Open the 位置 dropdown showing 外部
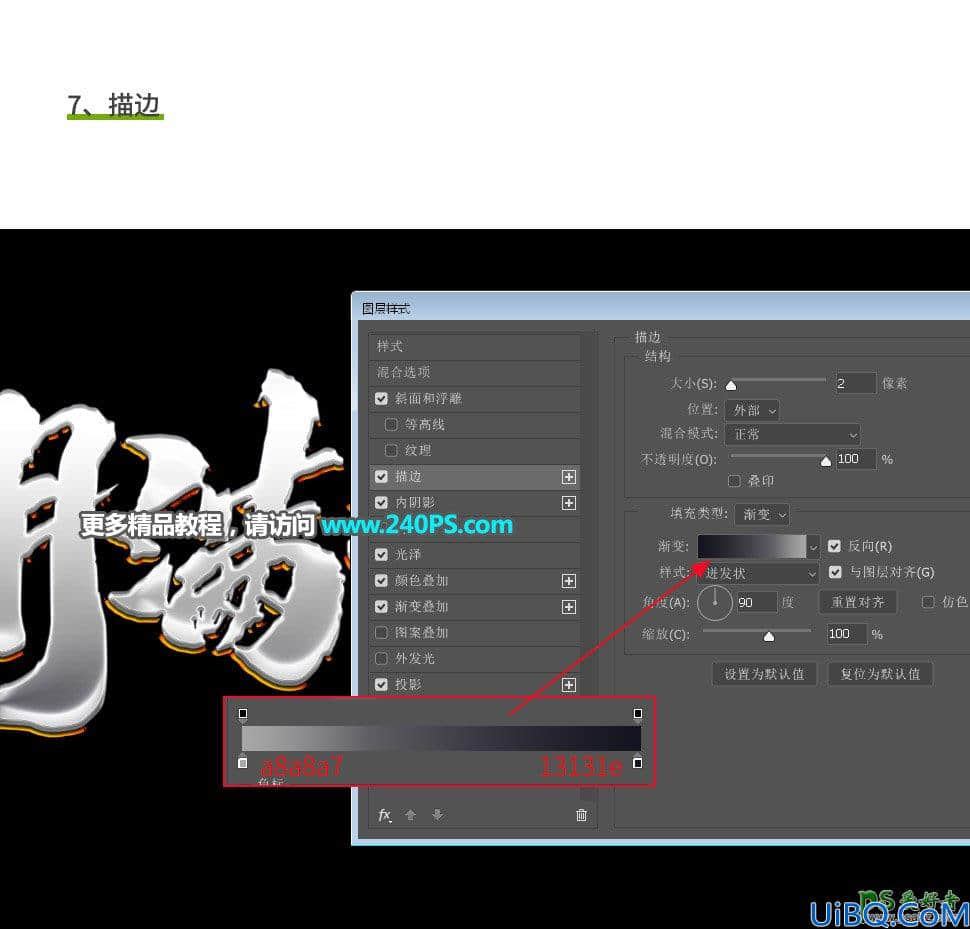The height and width of the screenshot is (929, 970). (x=752, y=410)
